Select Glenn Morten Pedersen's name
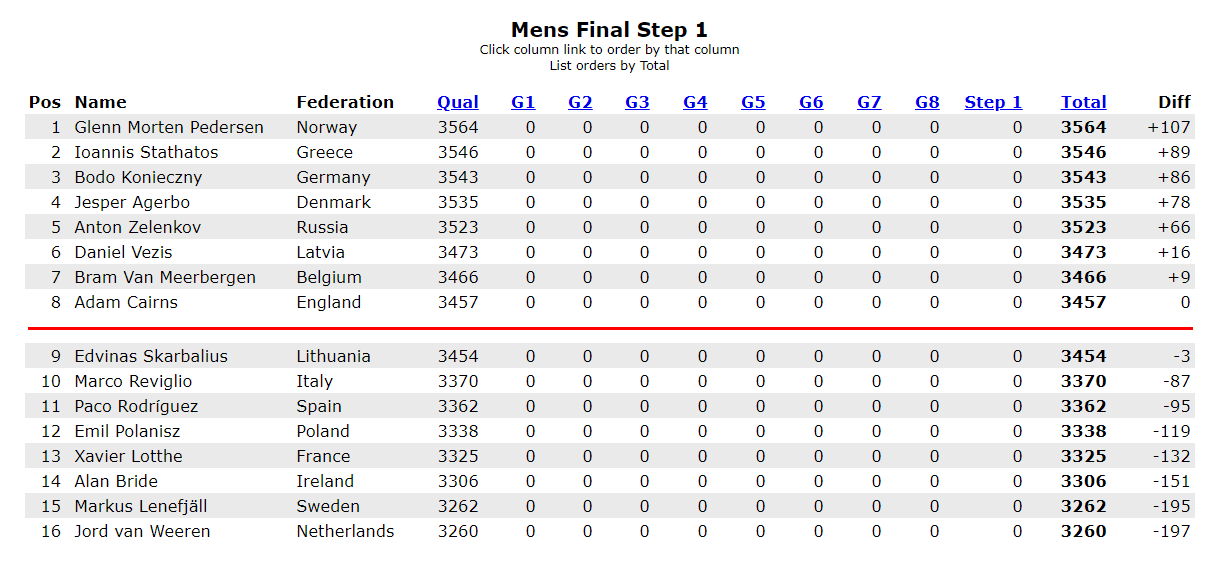 pos(169,127)
